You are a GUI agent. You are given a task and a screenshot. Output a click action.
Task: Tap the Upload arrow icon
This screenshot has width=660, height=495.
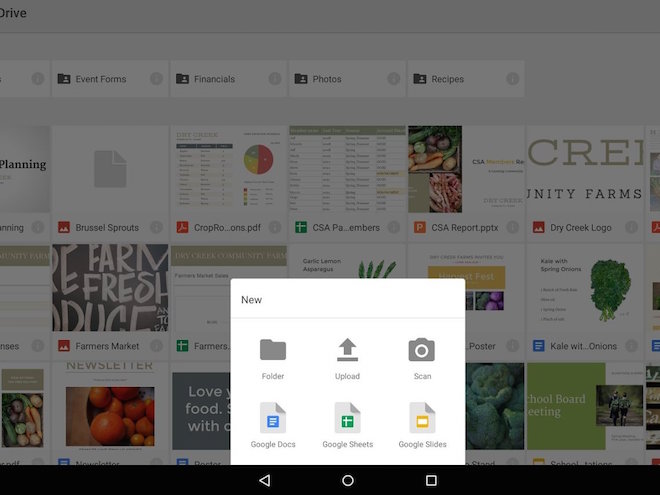(347, 350)
